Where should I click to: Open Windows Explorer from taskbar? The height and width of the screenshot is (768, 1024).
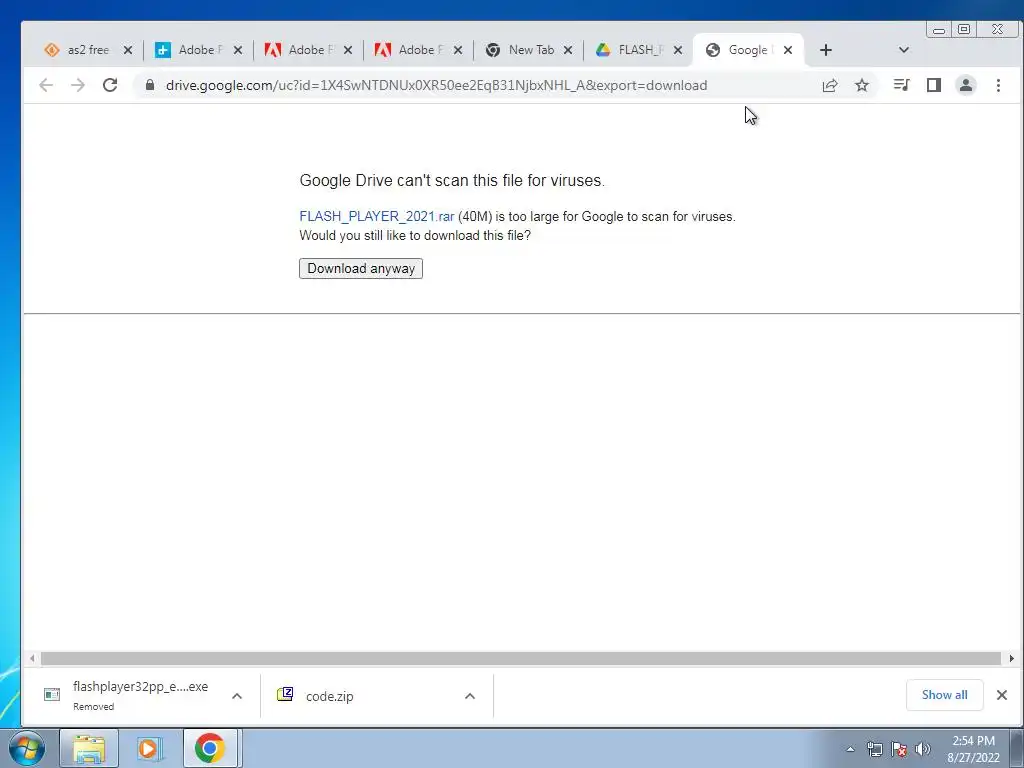coord(89,748)
